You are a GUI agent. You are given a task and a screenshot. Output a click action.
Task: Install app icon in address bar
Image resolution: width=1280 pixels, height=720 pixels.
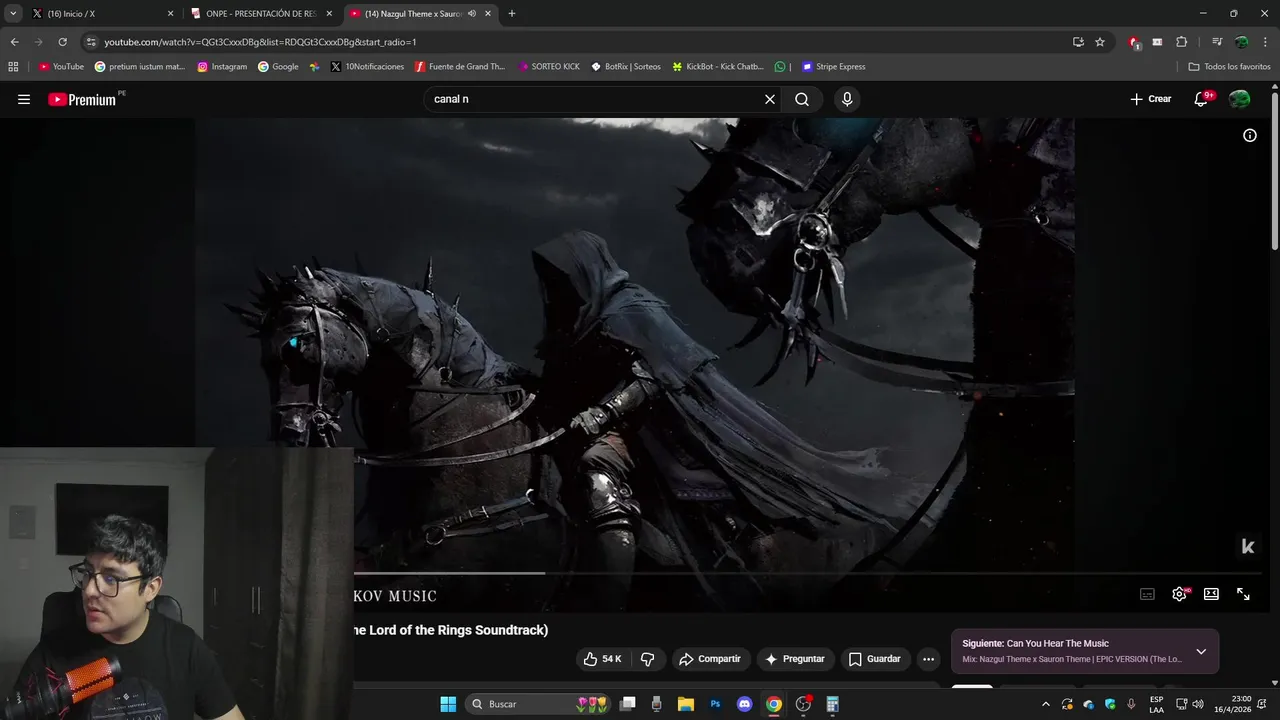click(x=1078, y=42)
